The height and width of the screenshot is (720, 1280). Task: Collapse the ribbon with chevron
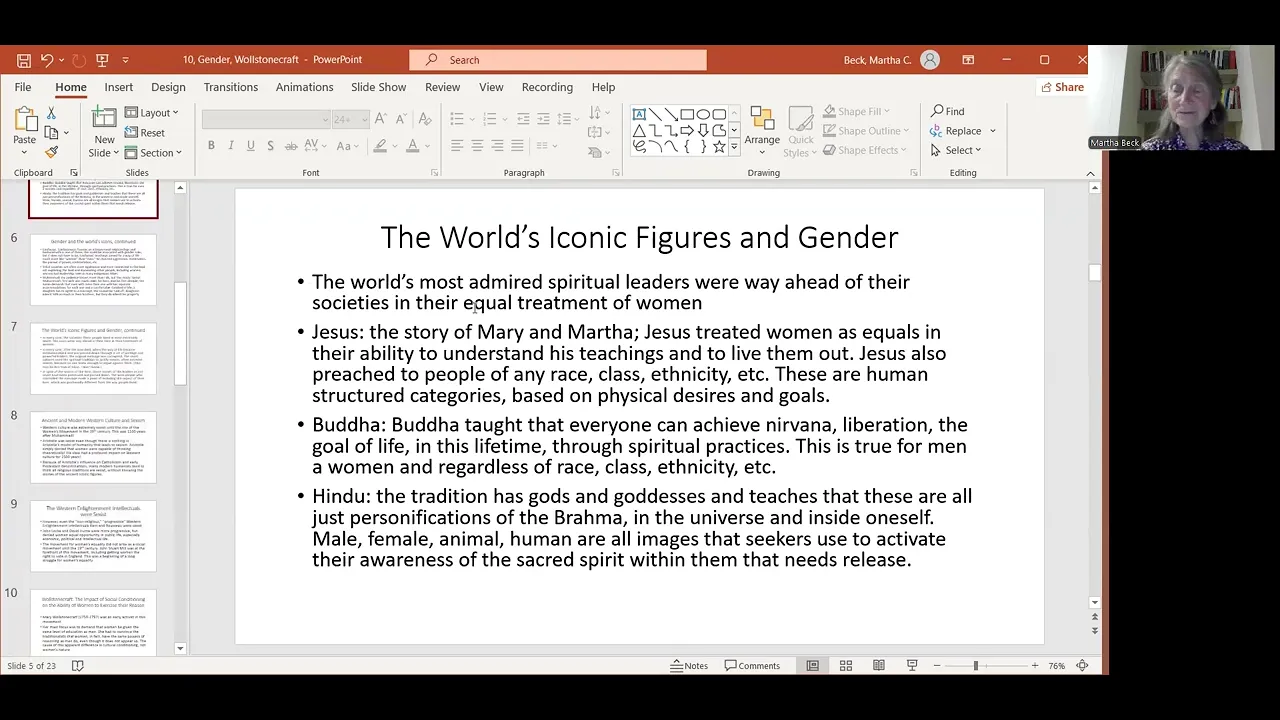click(1090, 174)
